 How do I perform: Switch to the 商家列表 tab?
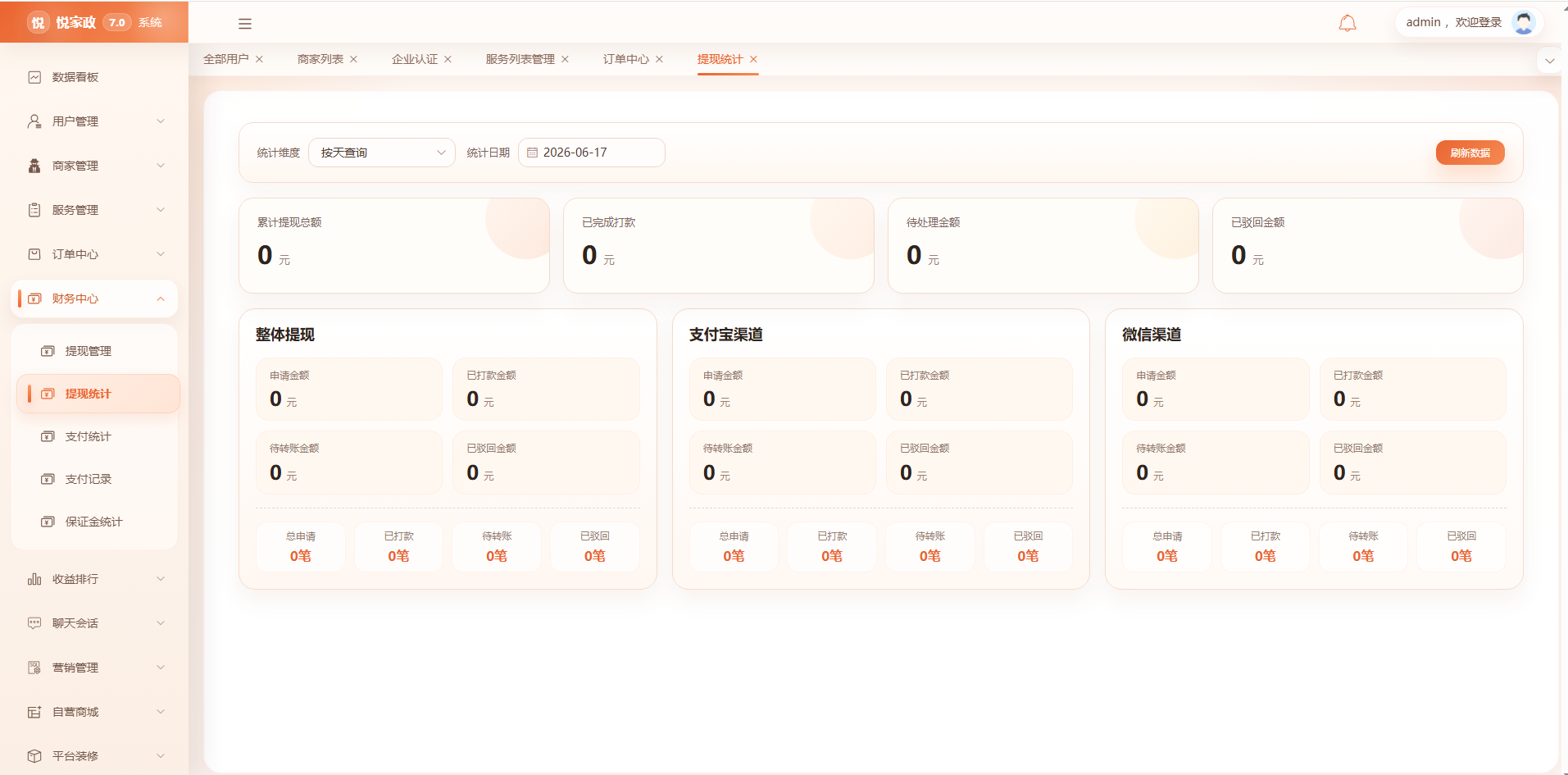pos(320,59)
